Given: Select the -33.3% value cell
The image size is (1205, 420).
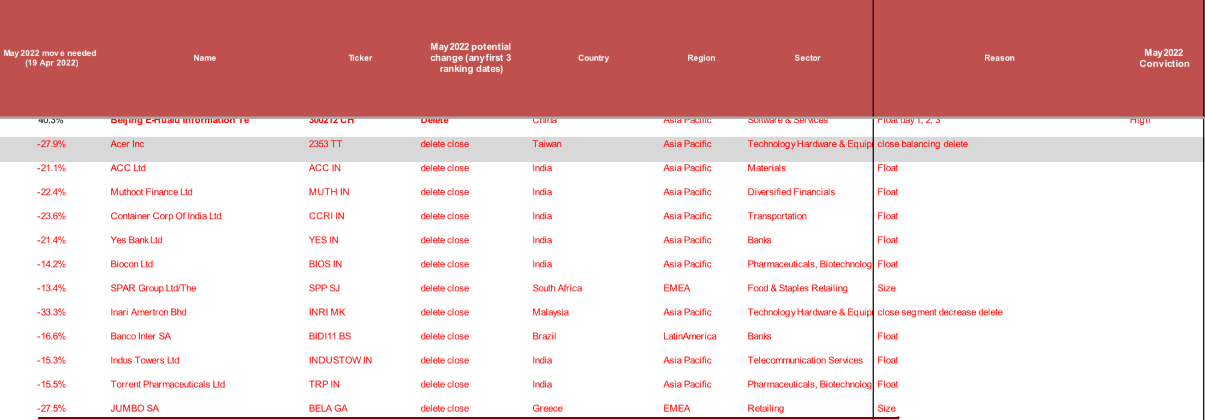Looking at the screenshot, I should [51, 312].
